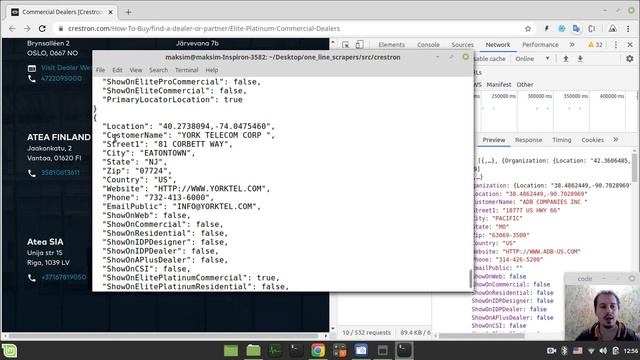Open the Online throttling dropdown
The width and height of the screenshot is (640, 360).
click(532, 59)
